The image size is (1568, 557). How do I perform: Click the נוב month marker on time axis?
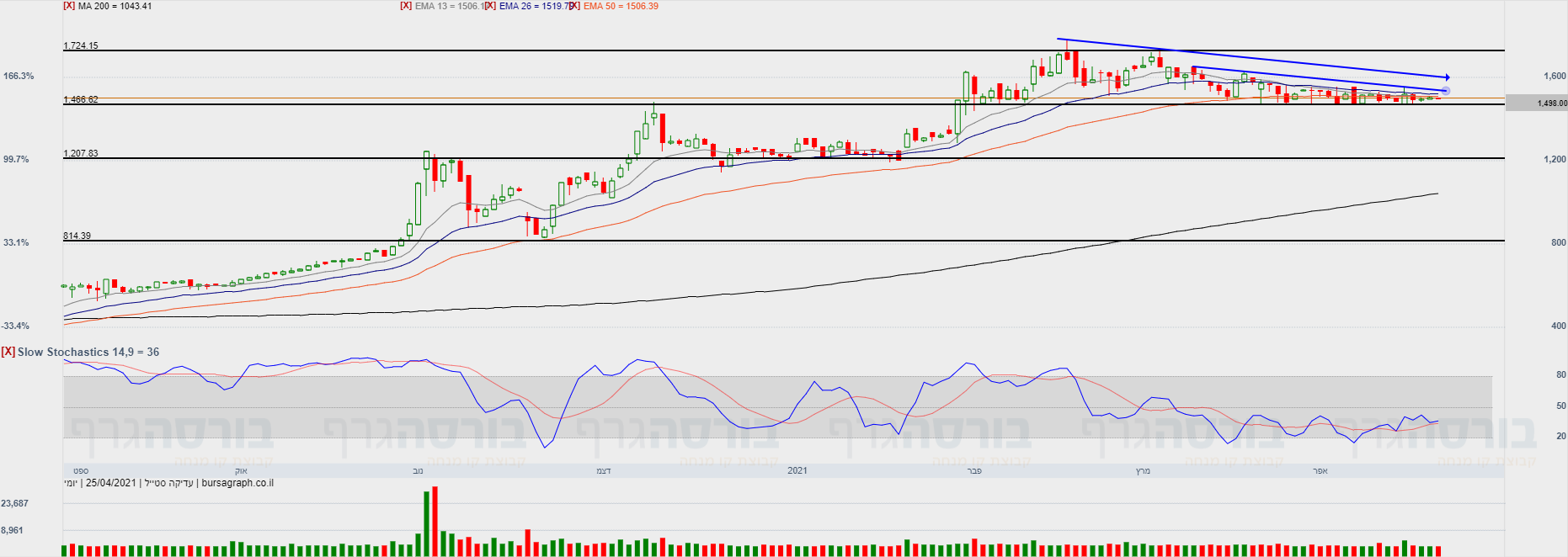click(418, 470)
